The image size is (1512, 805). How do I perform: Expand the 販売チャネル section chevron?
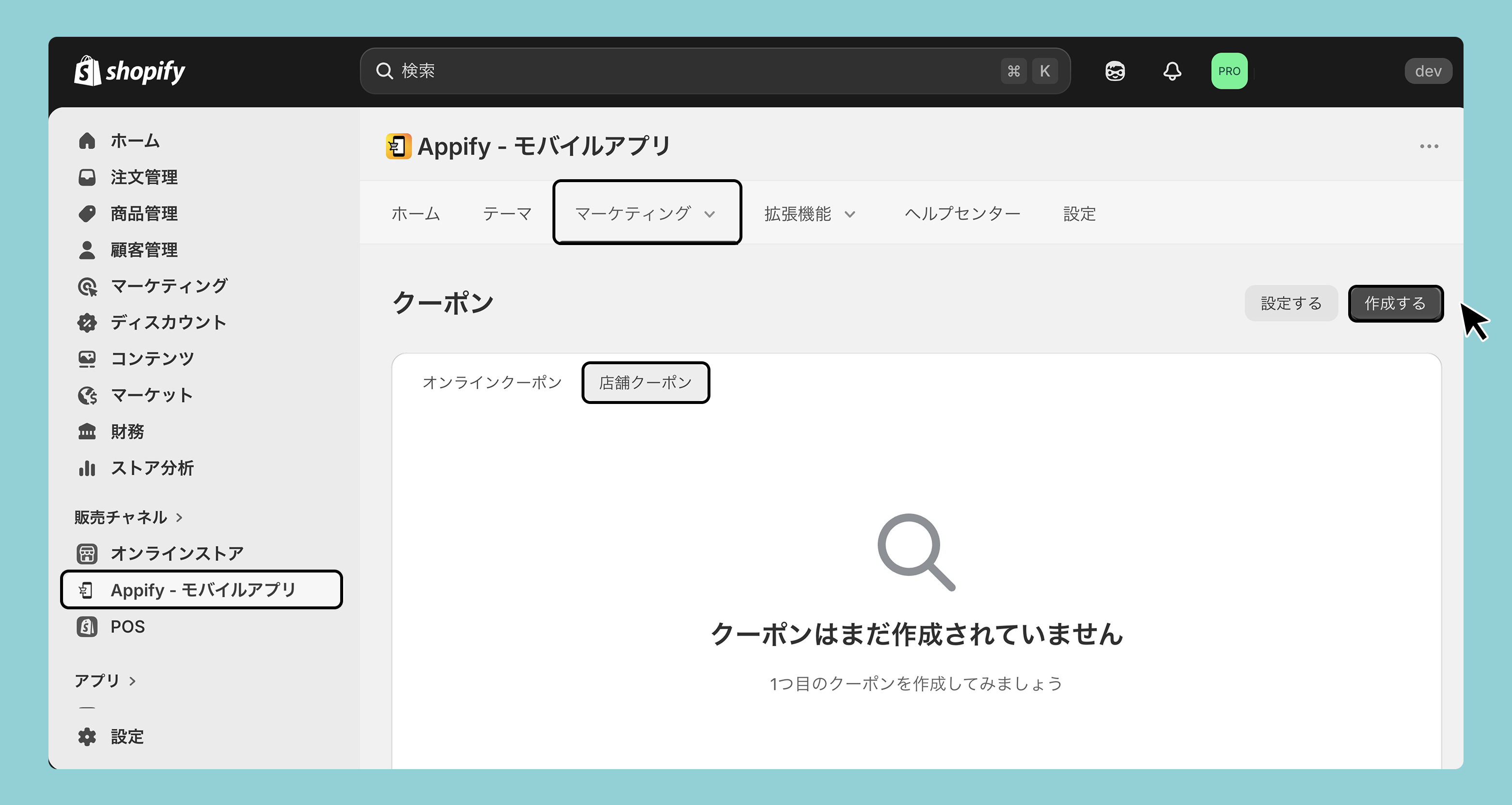[179, 517]
